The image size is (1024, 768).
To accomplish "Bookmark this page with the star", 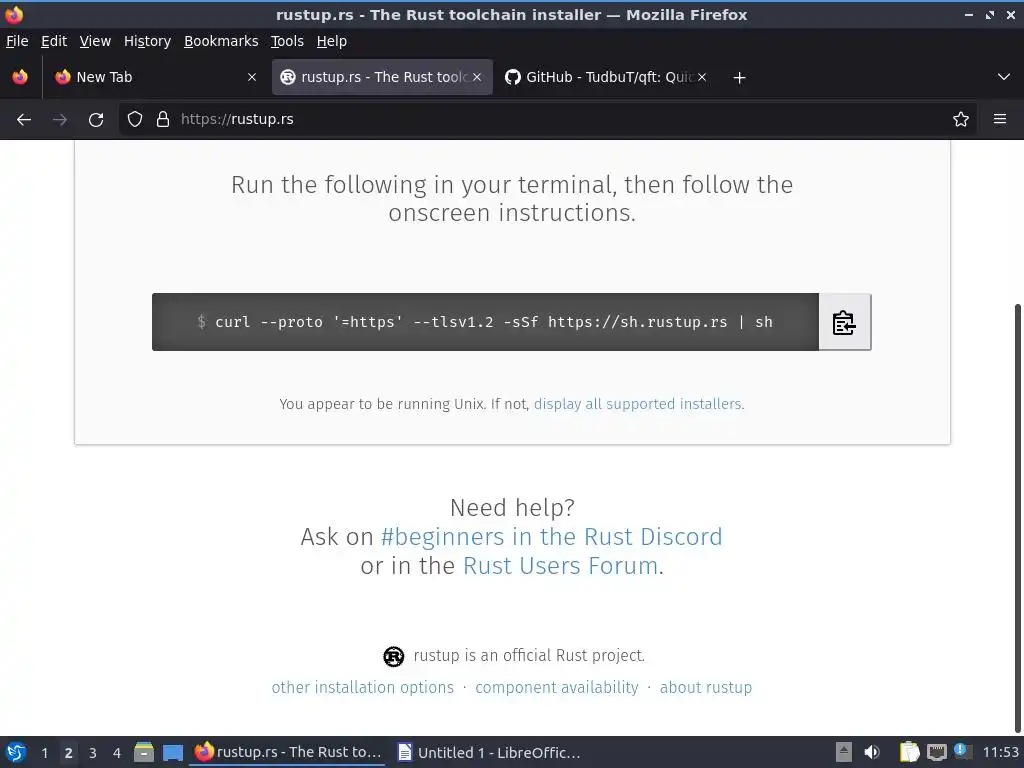I will tap(961, 120).
